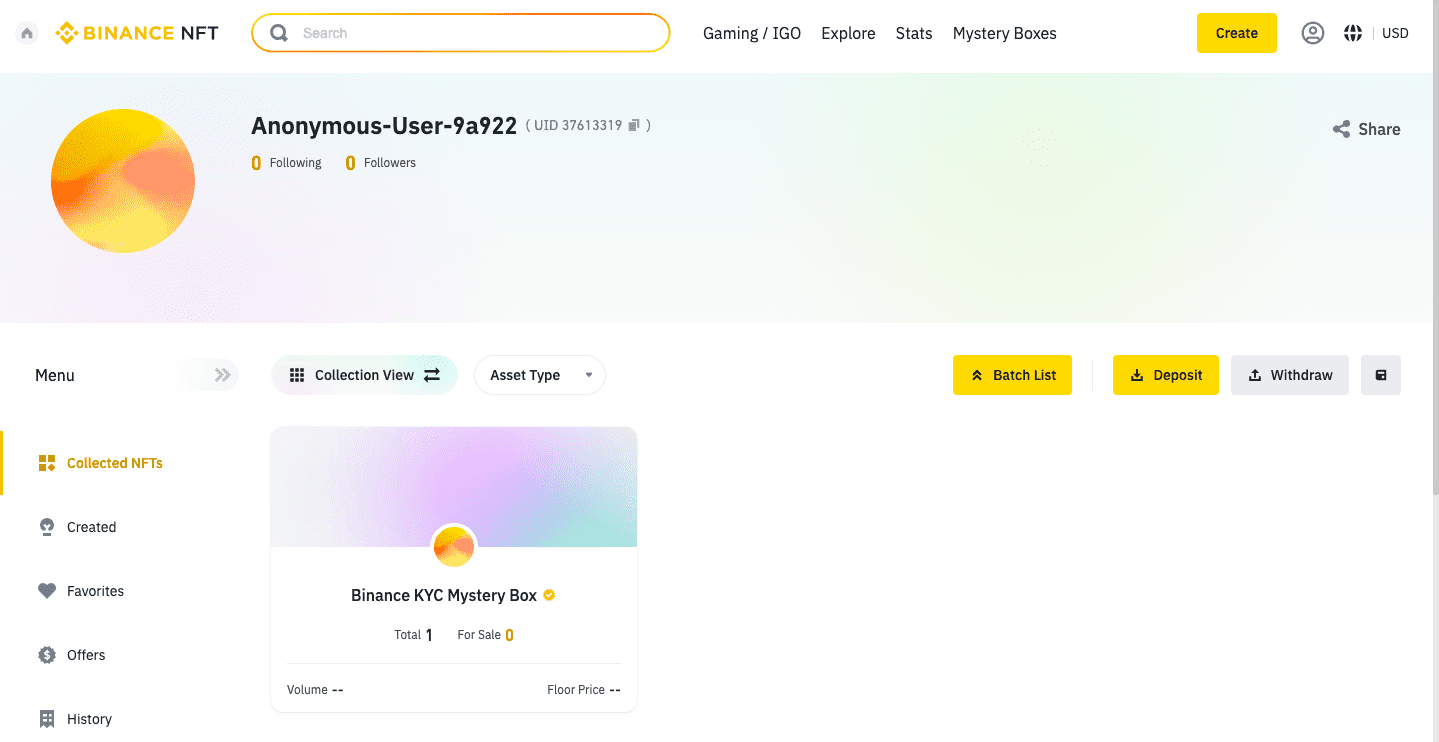
Task: Click the For Sale 0 count
Action: [485, 635]
